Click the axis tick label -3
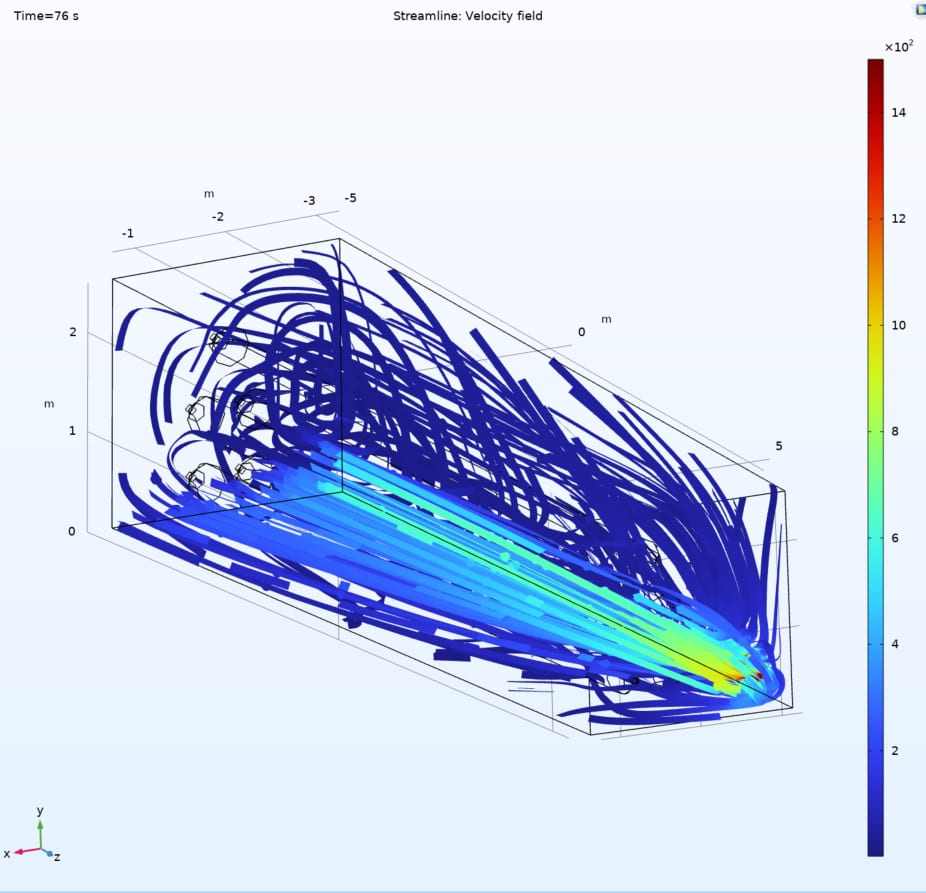The image size is (926, 893). (309, 201)
